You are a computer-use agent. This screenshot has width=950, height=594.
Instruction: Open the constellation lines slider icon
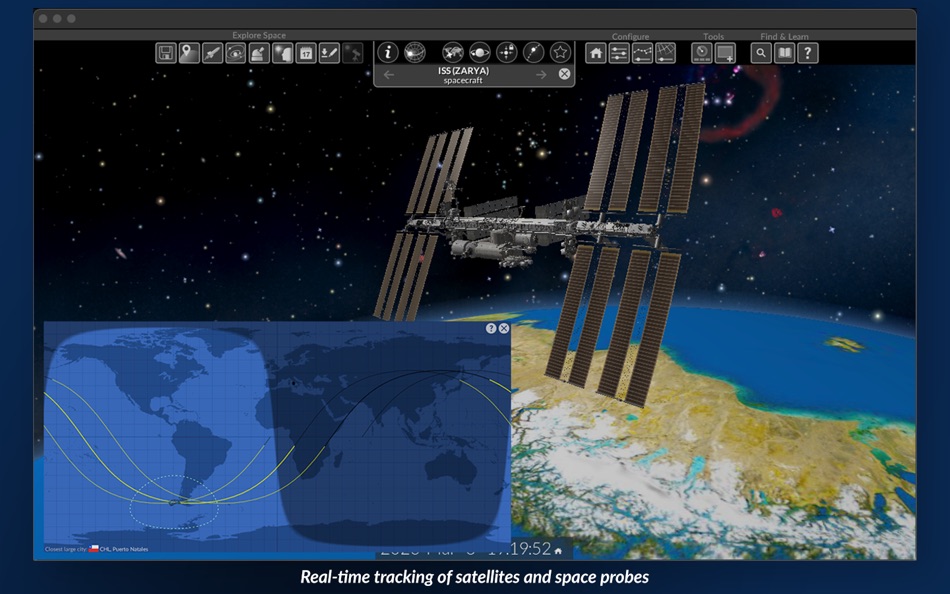642,53
